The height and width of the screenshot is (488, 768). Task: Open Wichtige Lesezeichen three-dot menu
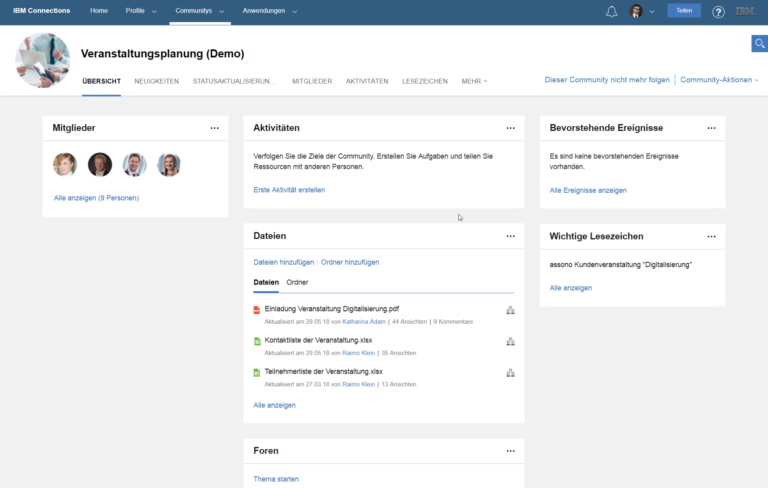click(x=711, y=237)
